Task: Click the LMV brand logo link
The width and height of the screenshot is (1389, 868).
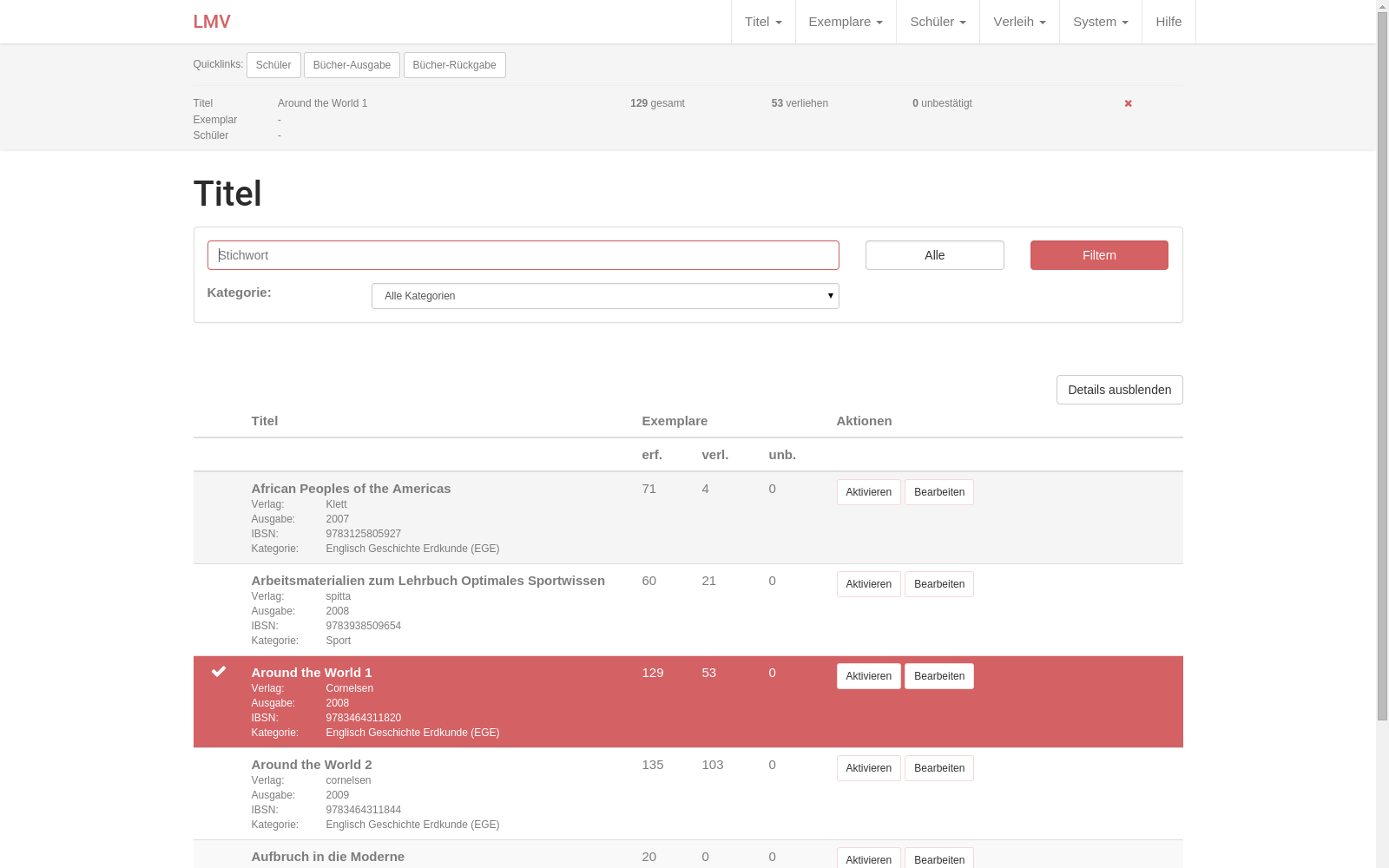Action: (212, 22)
